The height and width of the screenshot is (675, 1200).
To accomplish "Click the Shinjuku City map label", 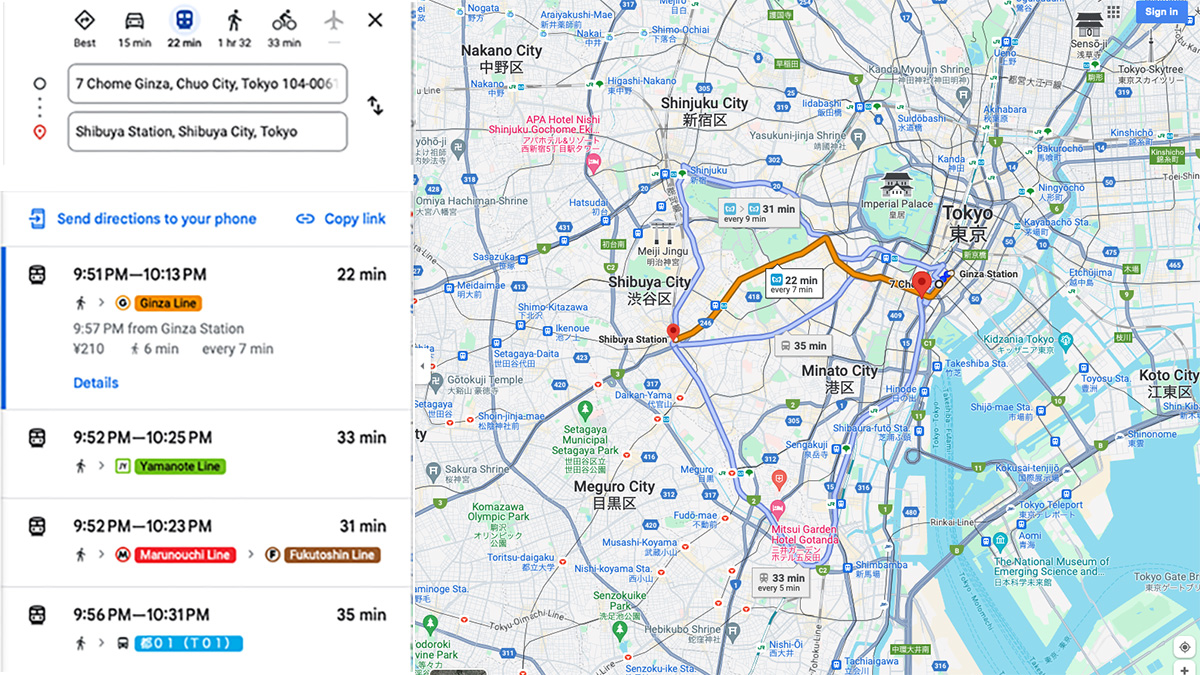I will pyautogui.click(x=705, y=111).
